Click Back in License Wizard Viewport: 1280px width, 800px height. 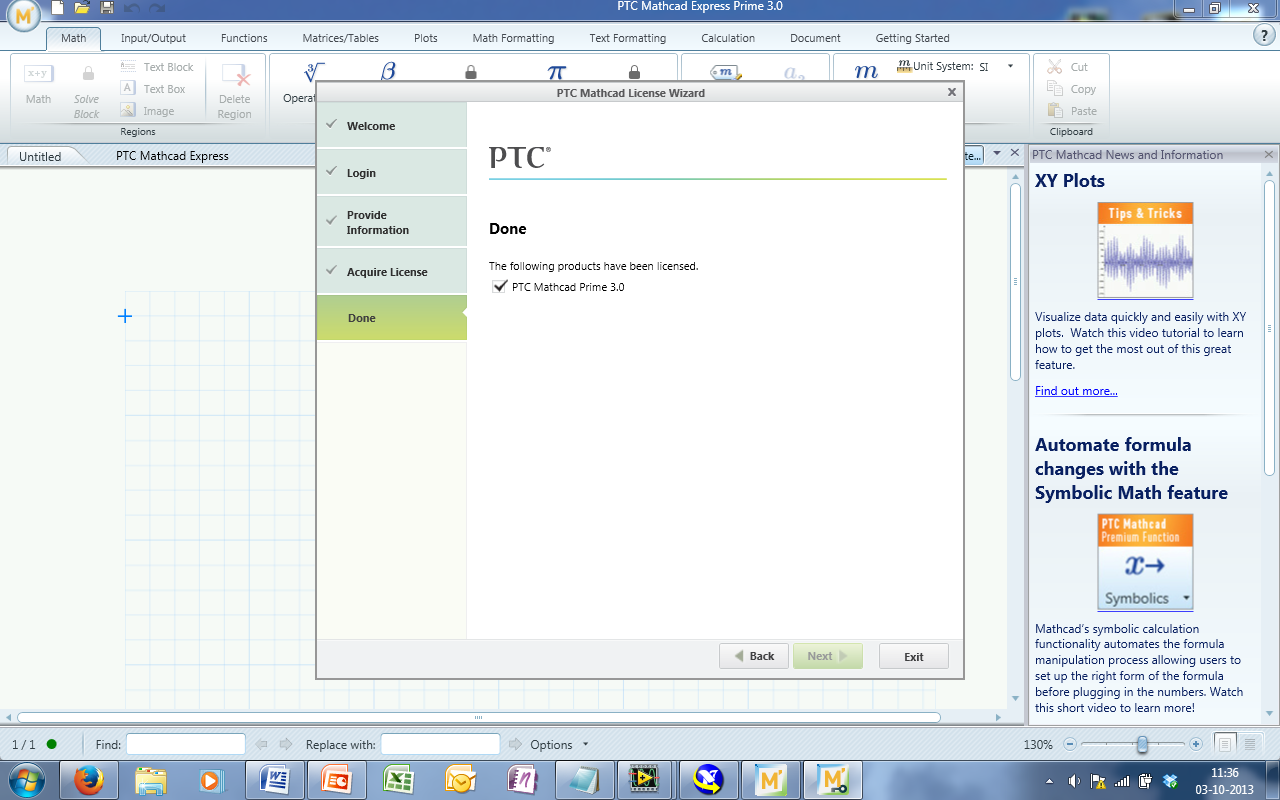[754, 656]
